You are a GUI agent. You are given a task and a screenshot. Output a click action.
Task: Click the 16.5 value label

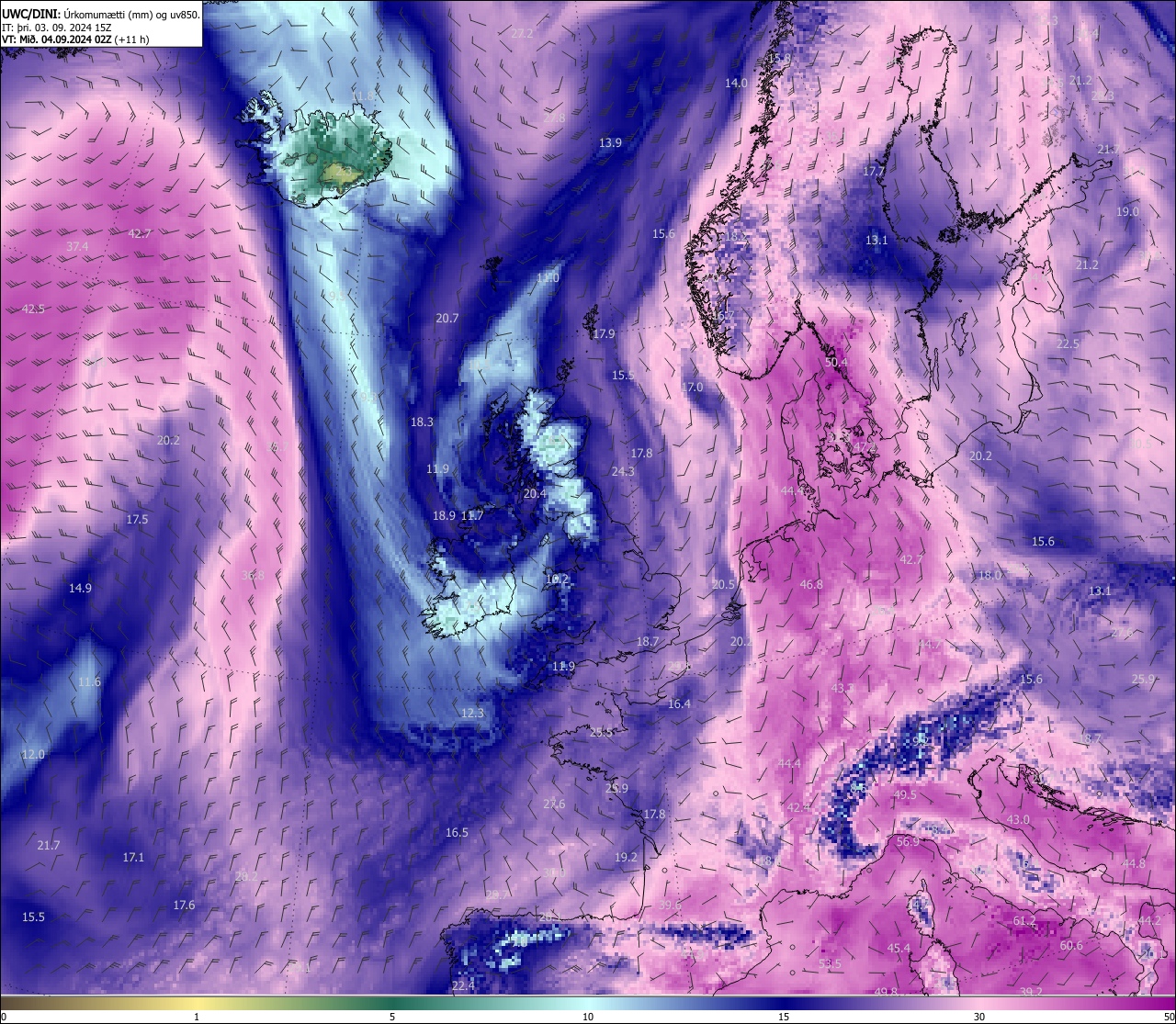point(457,832)
